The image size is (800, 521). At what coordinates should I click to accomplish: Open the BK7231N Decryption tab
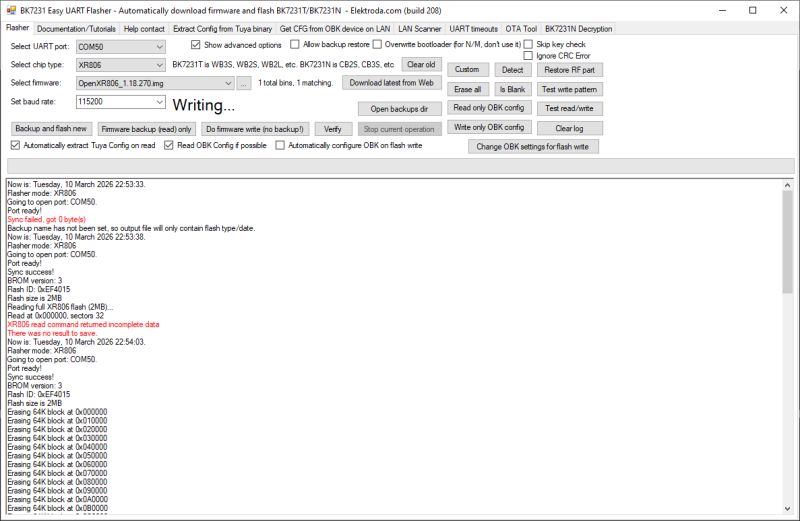[579, 29]
